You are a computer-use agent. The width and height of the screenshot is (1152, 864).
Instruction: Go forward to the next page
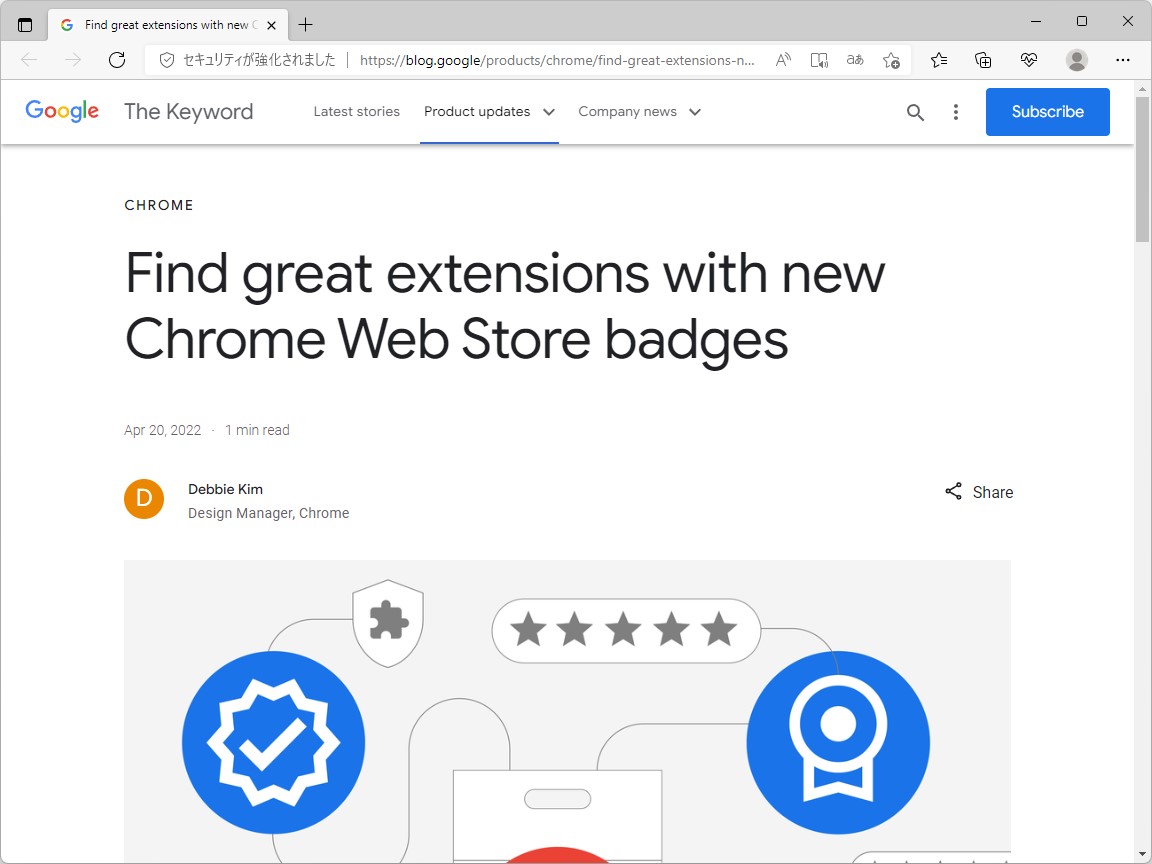[x=73, y=60]
